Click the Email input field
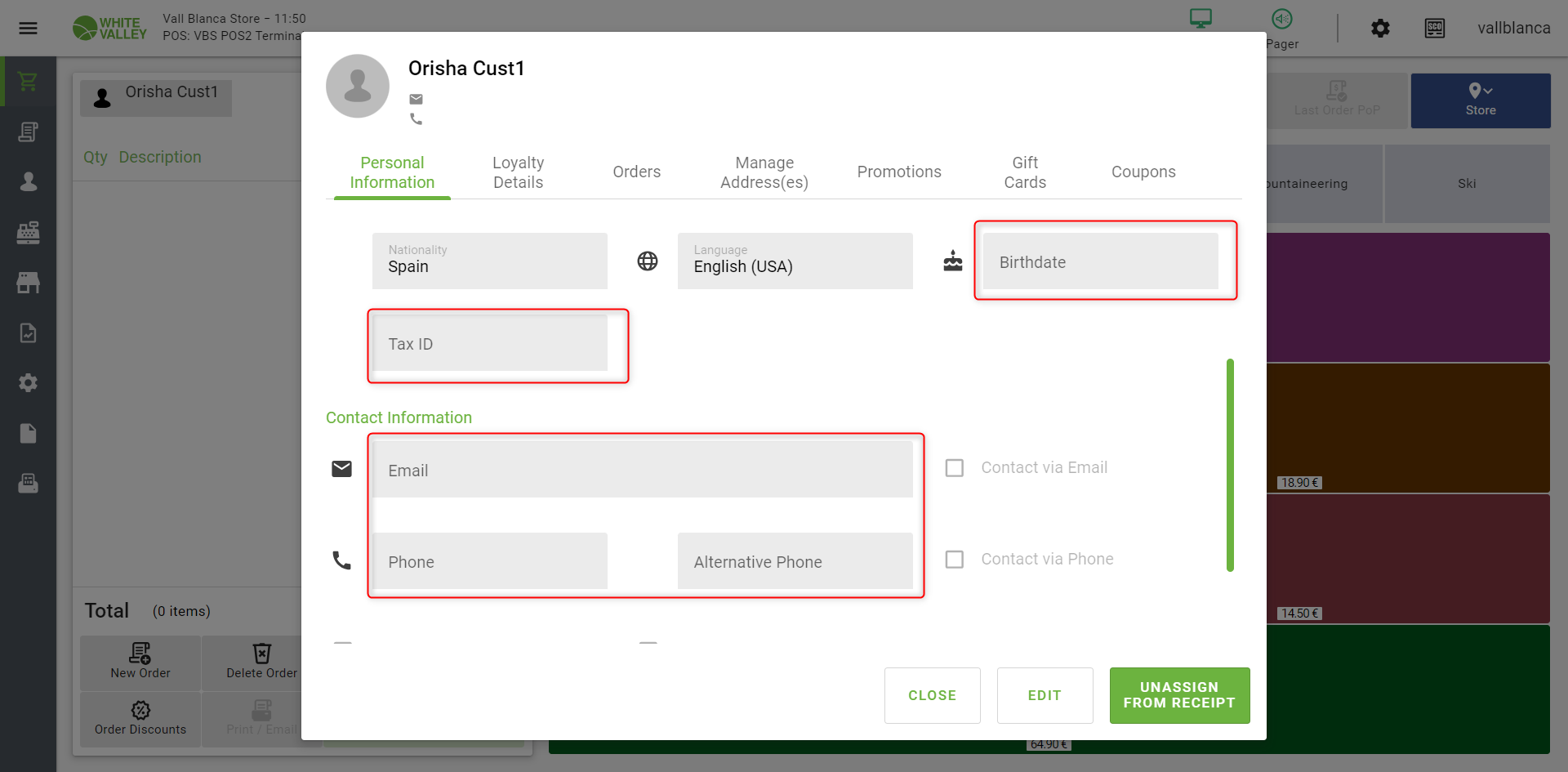The width and height of the screenshot is (1568, 772). pyautogui.click(x=642, y=471)
